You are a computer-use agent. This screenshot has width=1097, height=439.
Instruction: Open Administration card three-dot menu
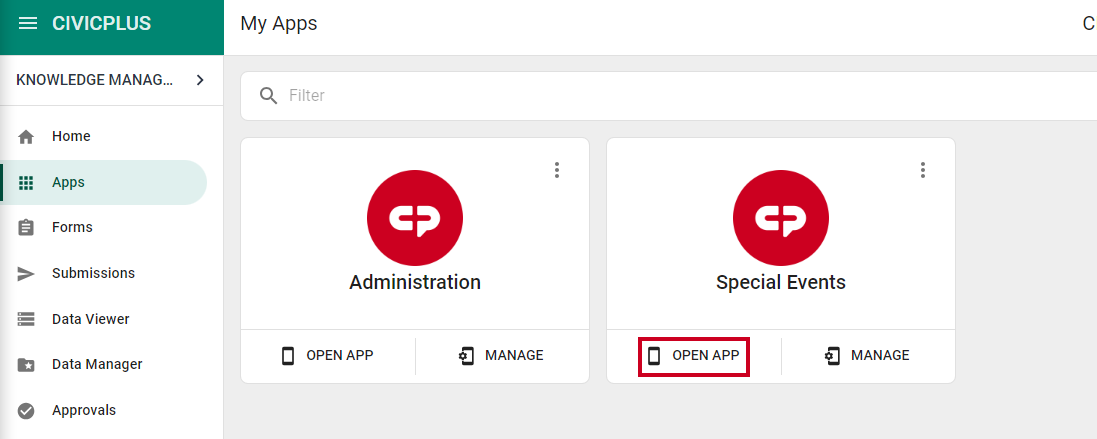557,169
